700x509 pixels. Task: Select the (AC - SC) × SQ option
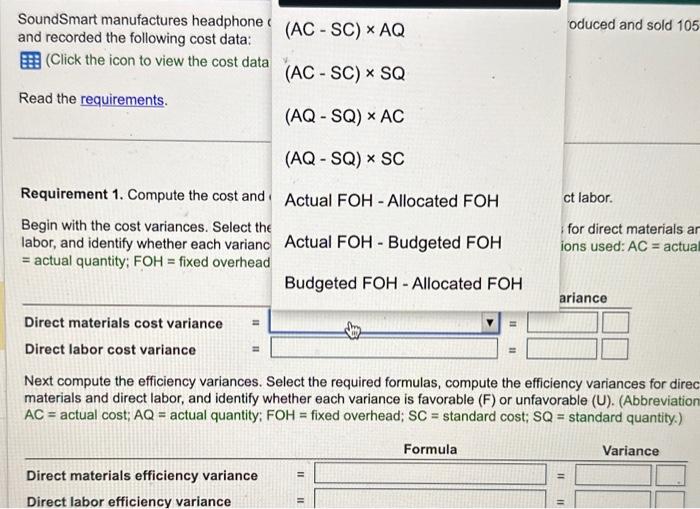pyautogui.click(x=345, y=73)
